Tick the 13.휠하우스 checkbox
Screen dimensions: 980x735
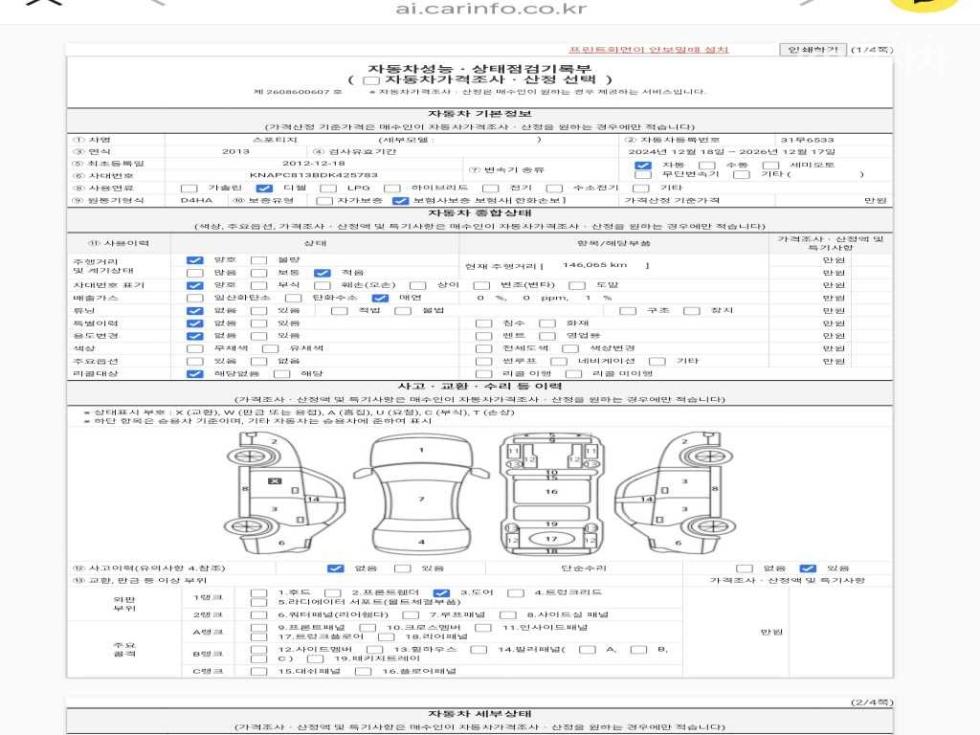(x=374, y=650)
